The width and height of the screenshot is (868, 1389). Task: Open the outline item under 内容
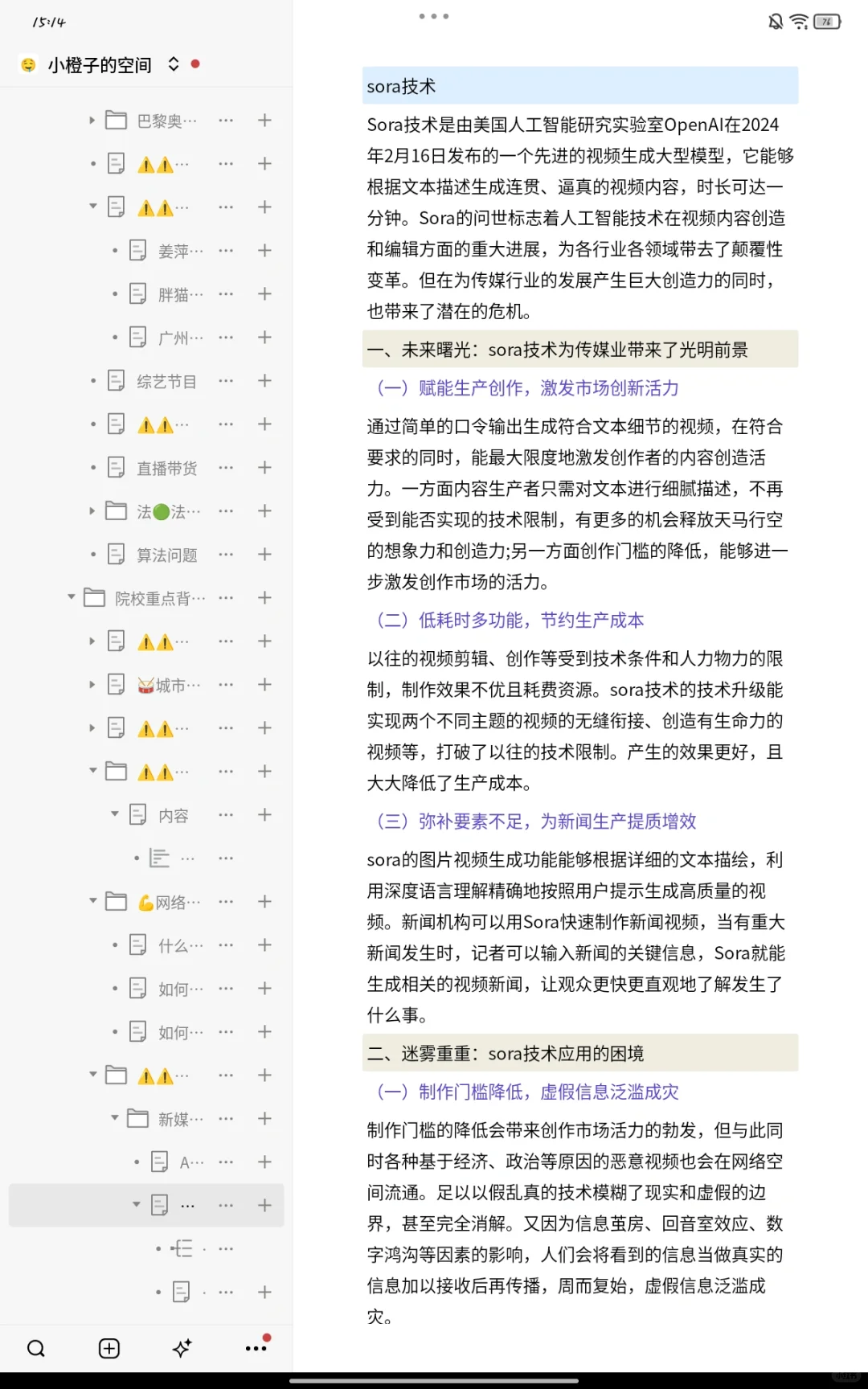tap(160, 858)
